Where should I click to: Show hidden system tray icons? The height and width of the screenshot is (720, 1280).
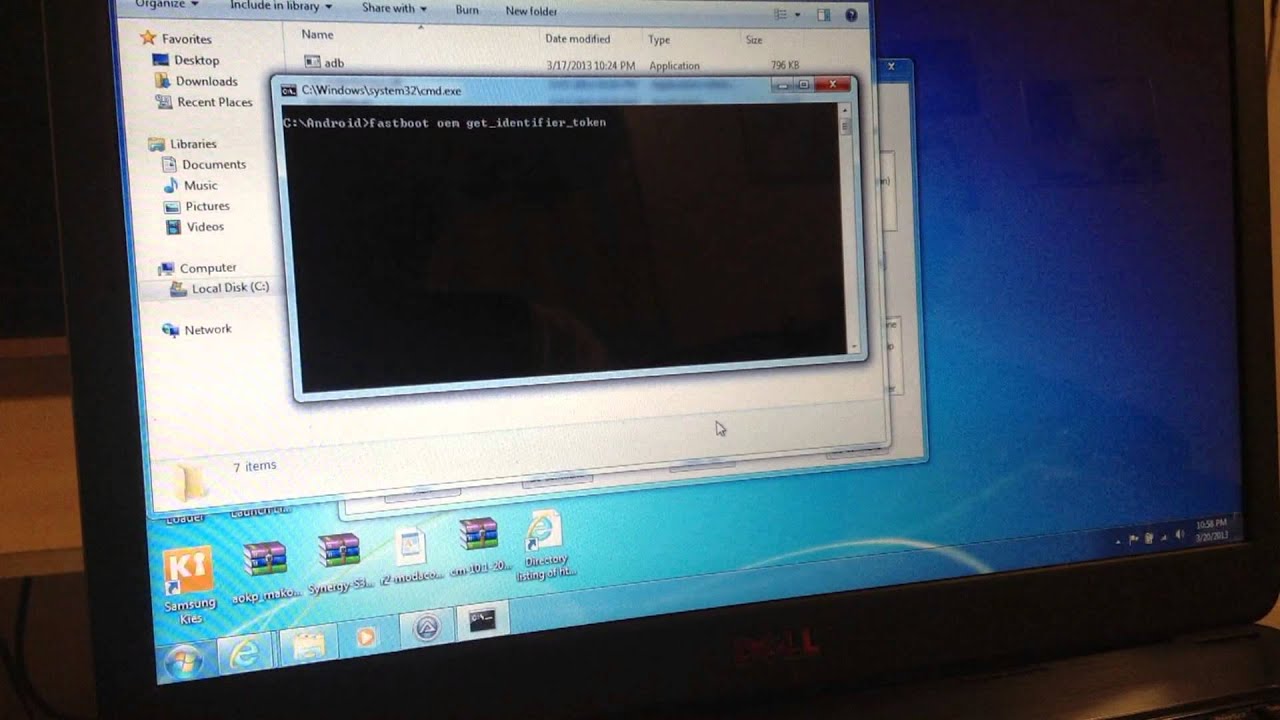(1119, 540)
